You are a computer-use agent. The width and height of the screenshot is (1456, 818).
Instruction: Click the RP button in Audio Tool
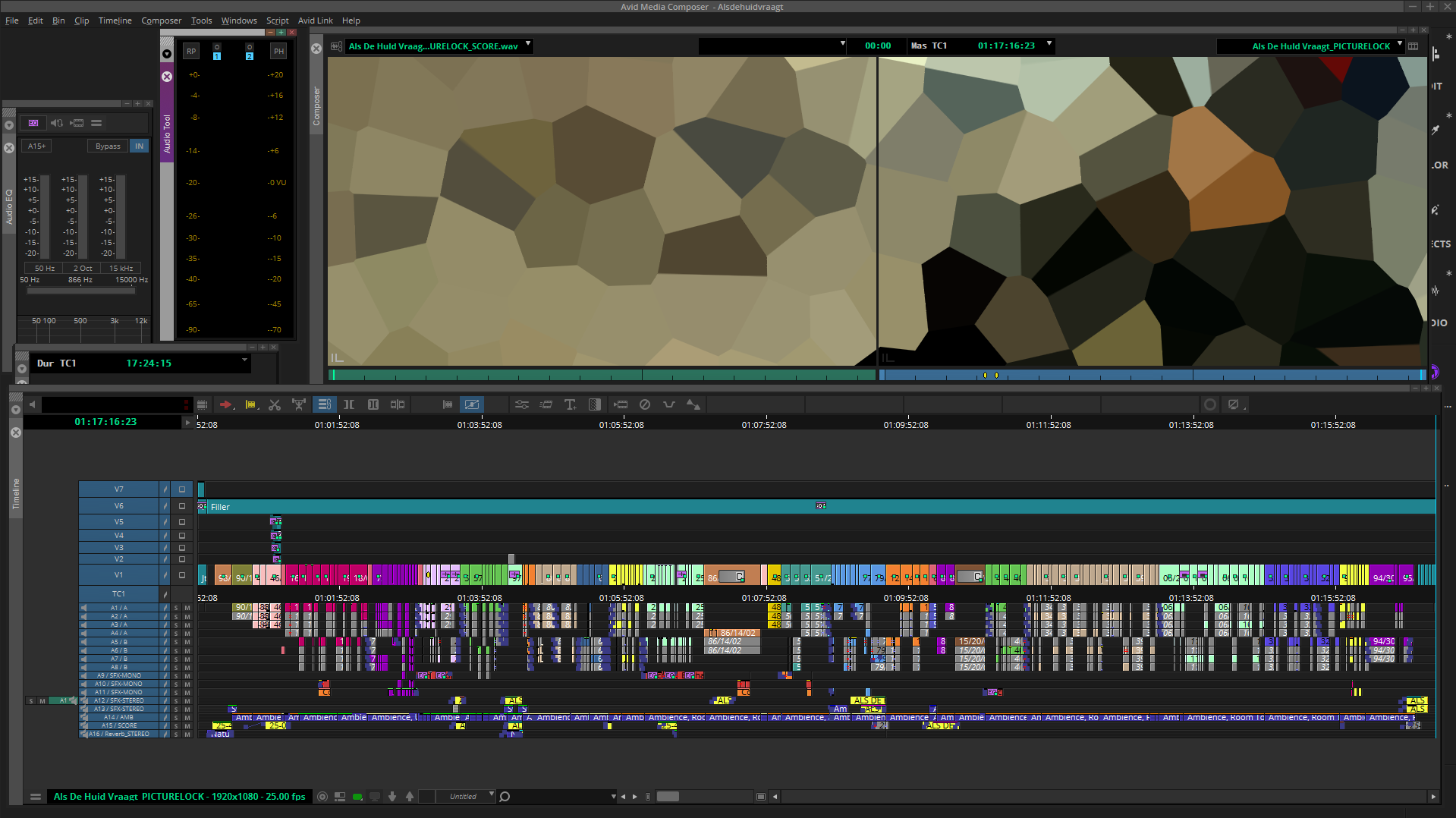191,52
